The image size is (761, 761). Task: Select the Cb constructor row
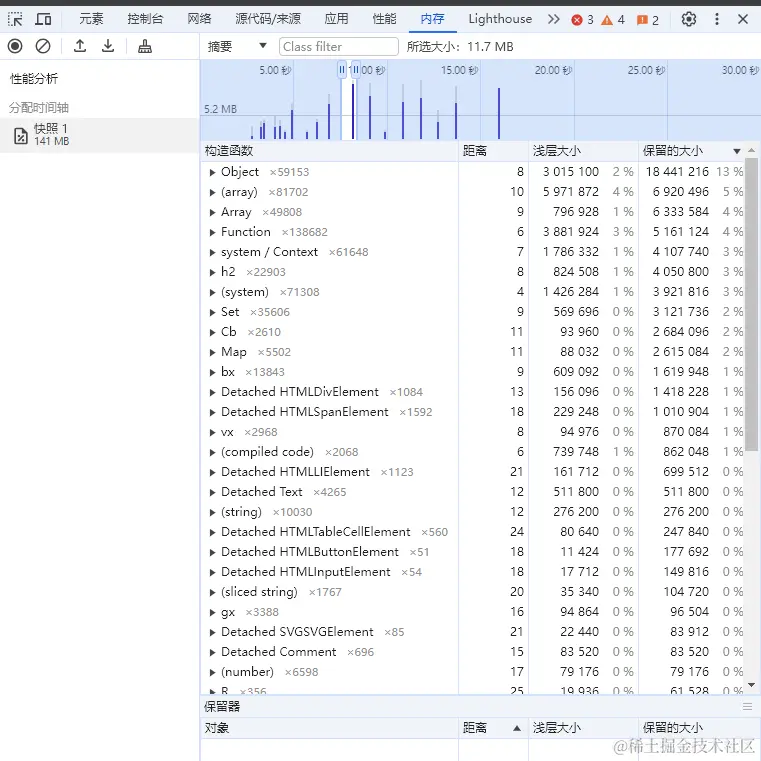point(473,332)
